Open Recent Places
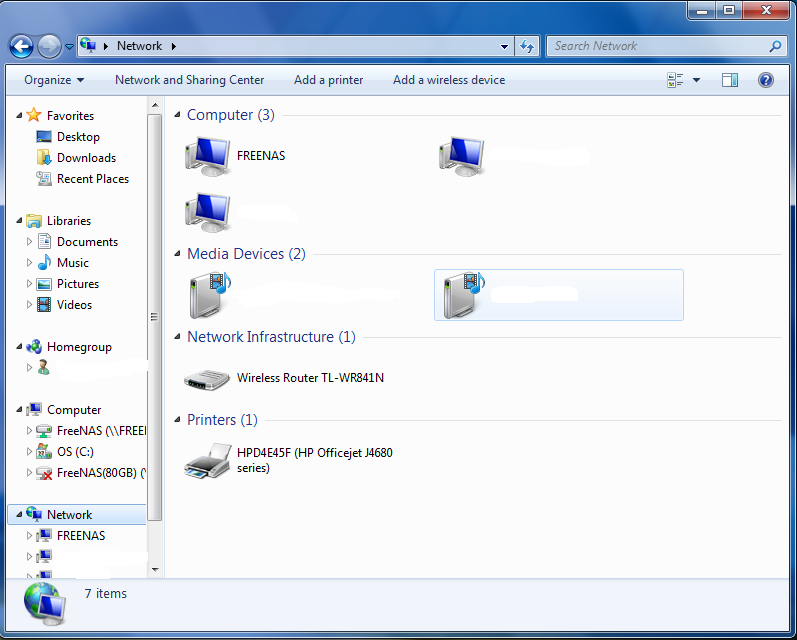 93,179
